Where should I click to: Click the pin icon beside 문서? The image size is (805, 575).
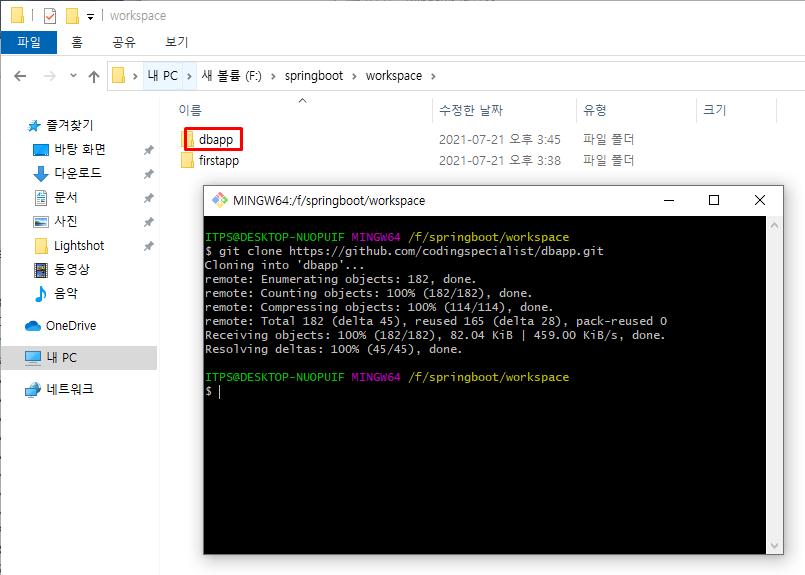(148, 198)
